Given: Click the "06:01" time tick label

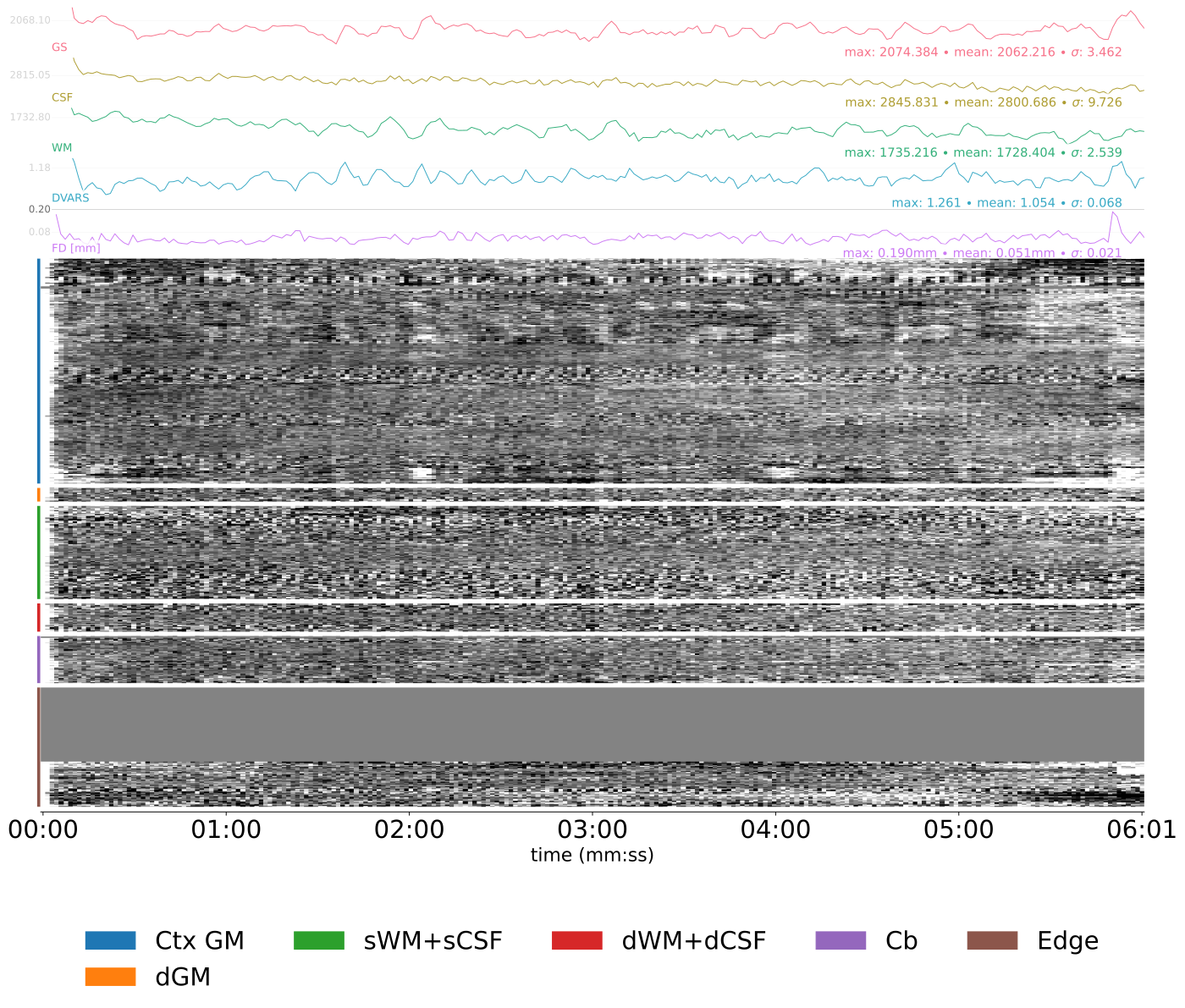Looking at the screenshot, I should tap(1142, 829).
